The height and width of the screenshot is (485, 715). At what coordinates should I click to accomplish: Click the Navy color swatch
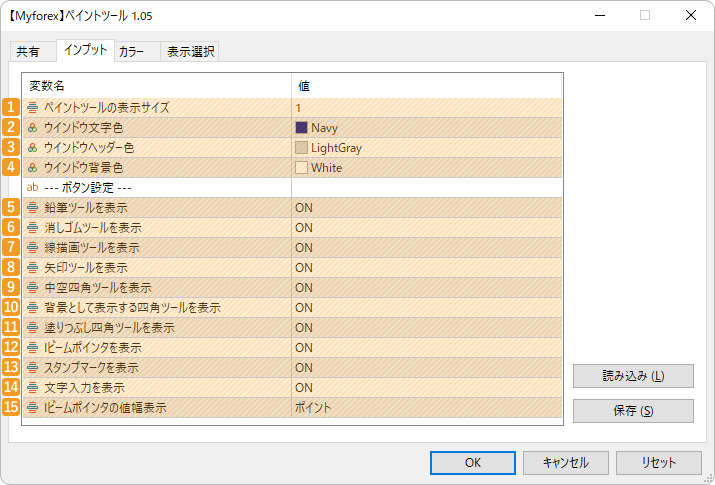point(301,128)
